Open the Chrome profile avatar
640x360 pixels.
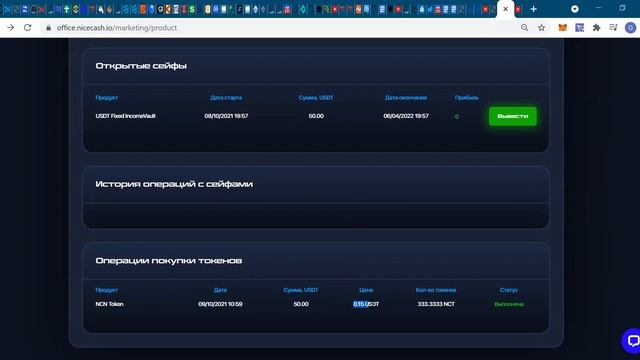630,28
